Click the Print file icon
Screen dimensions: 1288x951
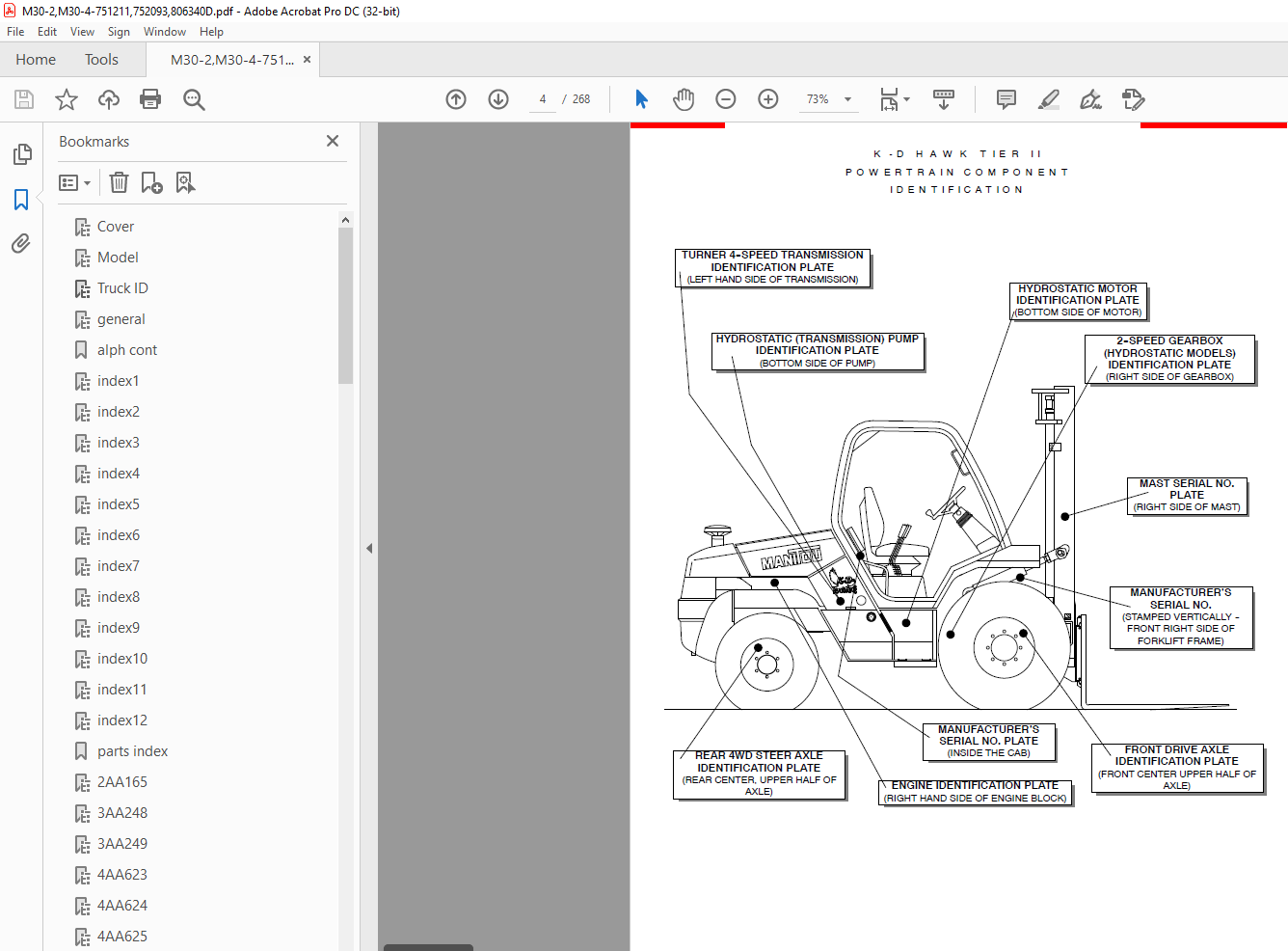[x=150, y=99]
